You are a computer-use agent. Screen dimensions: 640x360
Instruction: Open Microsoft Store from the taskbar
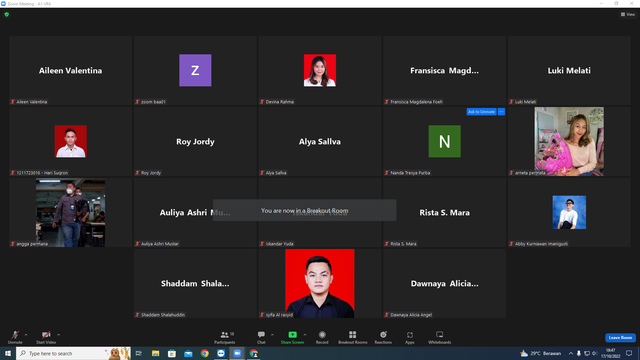(172, 353)
